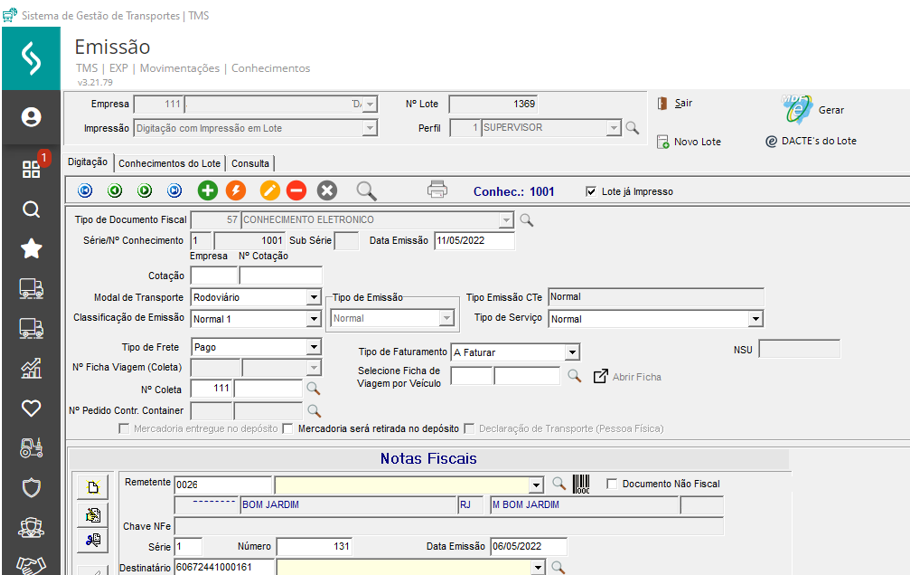The height and width of the screenshot is (579, 912).
Task: Click the printer icon in toolbar
Action: (x=437, y=190)
